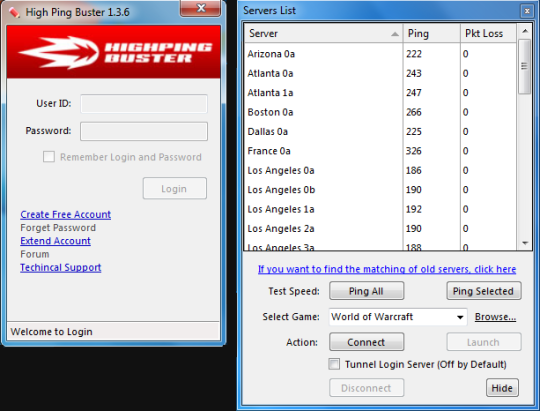This screenshot has height=411, width=540.
Task: Click the old servers matching link
Action: 387,269
